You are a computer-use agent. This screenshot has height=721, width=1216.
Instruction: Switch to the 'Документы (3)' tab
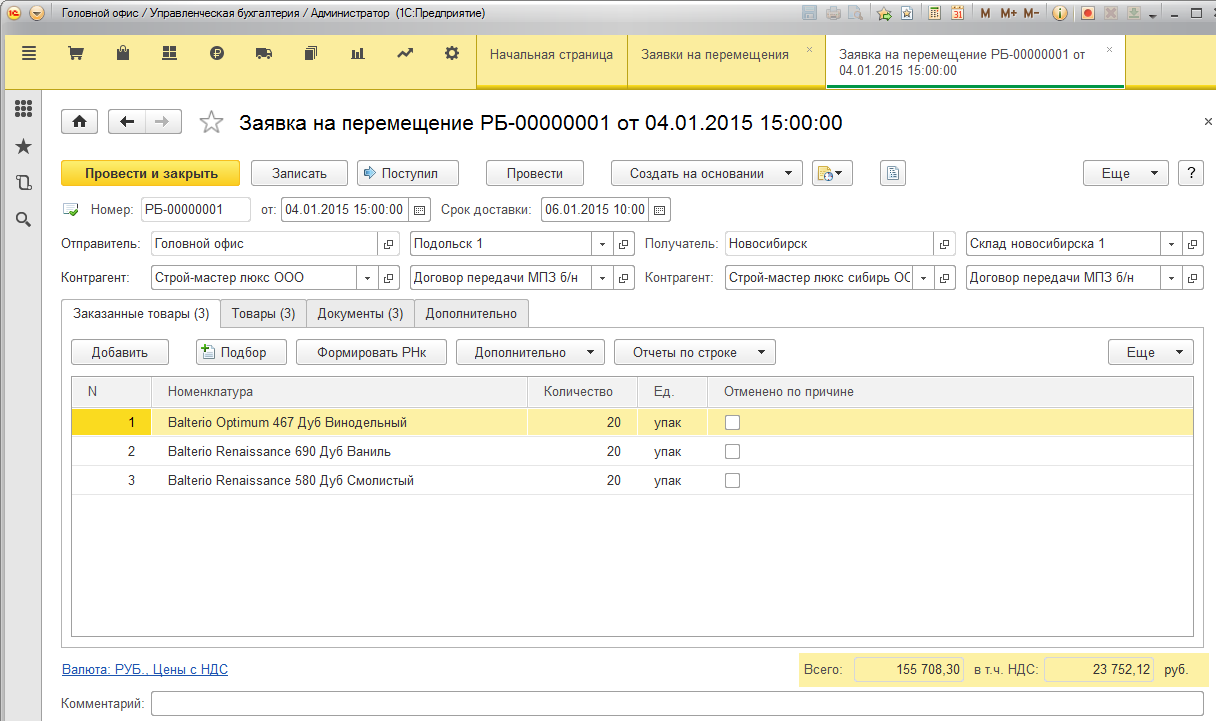tap(360, 314)
